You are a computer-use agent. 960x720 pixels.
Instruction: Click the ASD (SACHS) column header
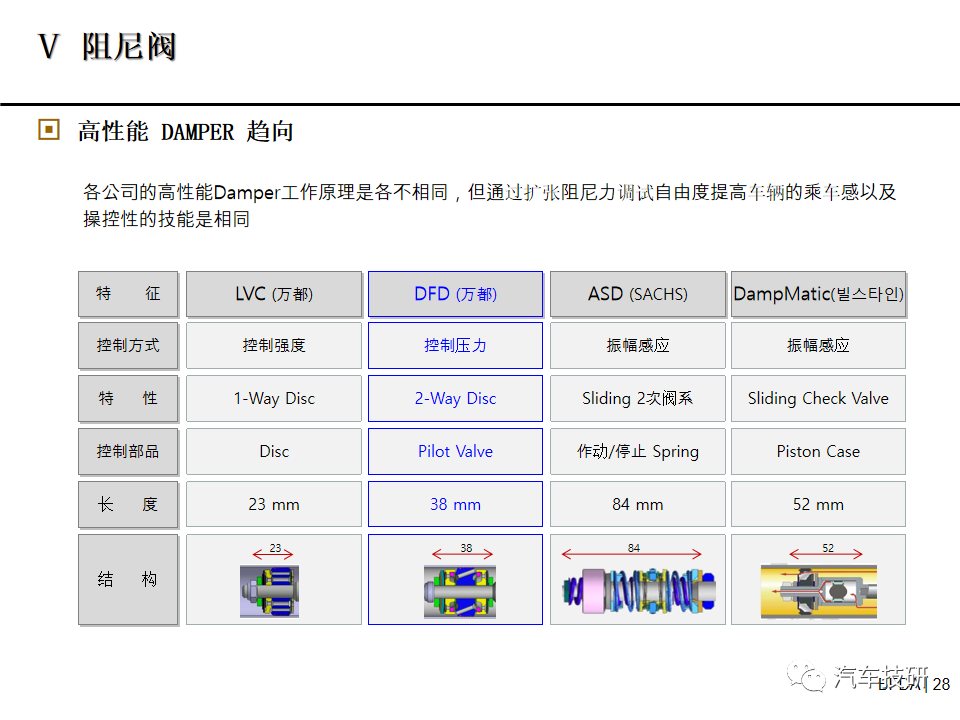tap(637, 294)
